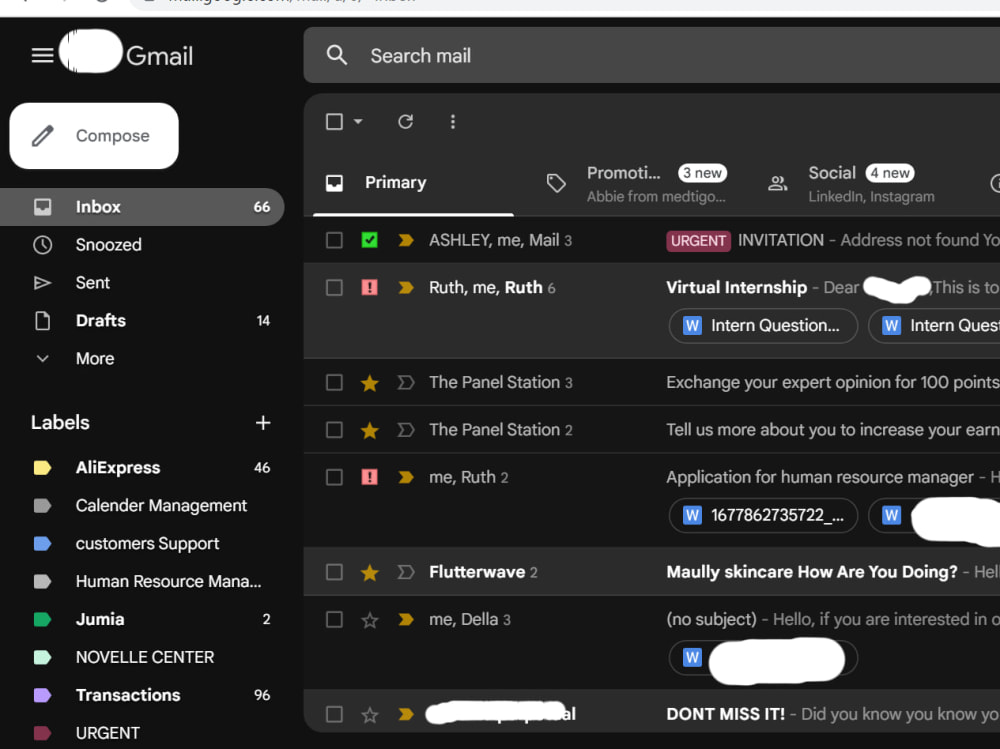Click the green Jumia label swatch
This screenshot has height=749, width=1000.
click(42, 619)
